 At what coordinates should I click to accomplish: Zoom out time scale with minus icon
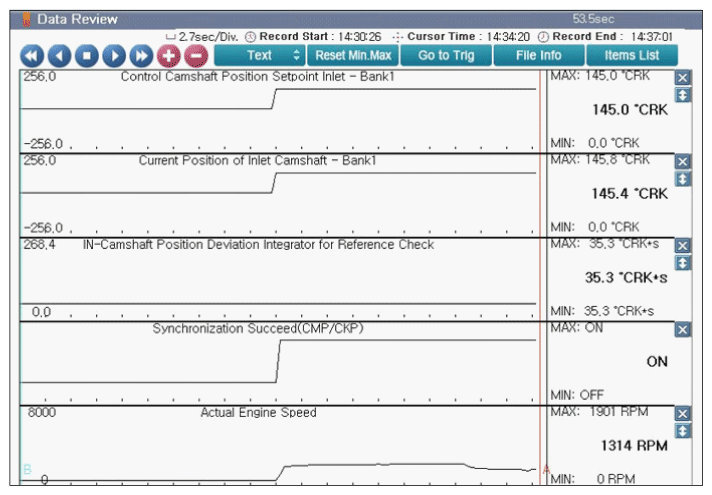point(195,56)
